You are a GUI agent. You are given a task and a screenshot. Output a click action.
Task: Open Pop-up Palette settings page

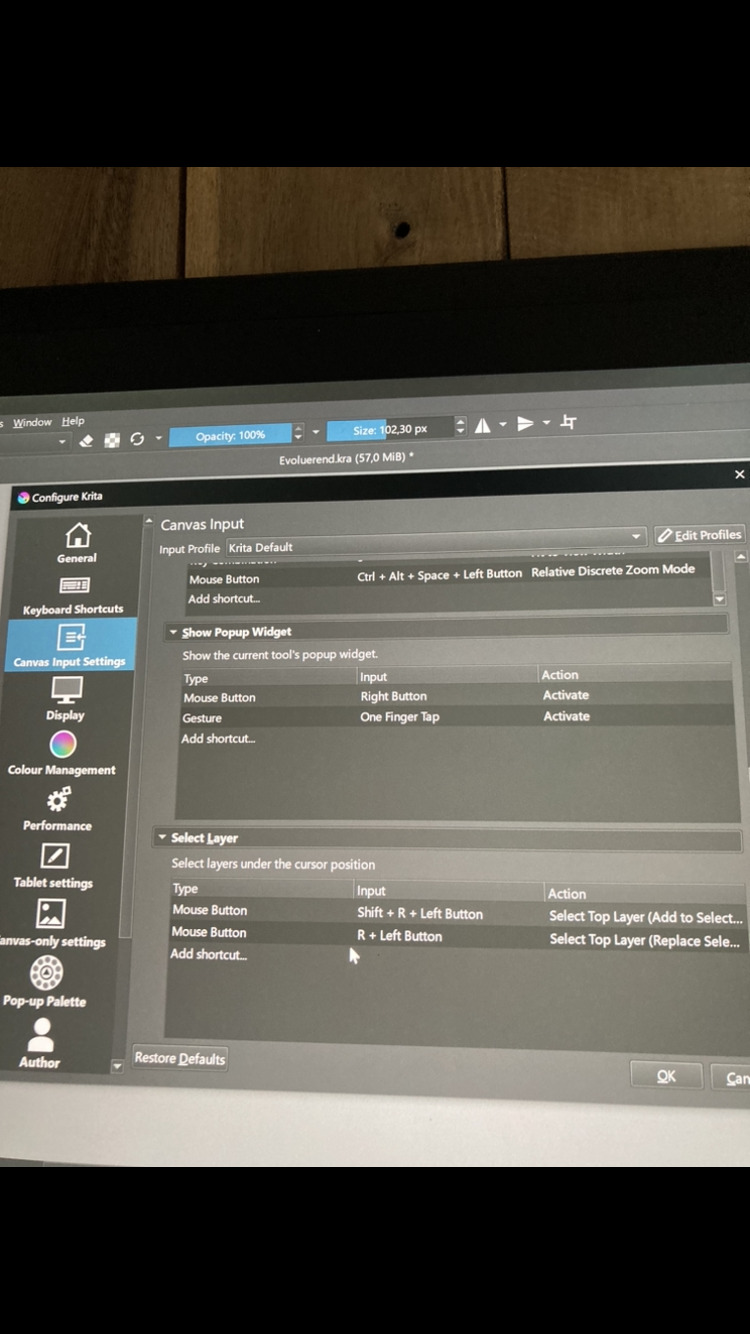45,982
